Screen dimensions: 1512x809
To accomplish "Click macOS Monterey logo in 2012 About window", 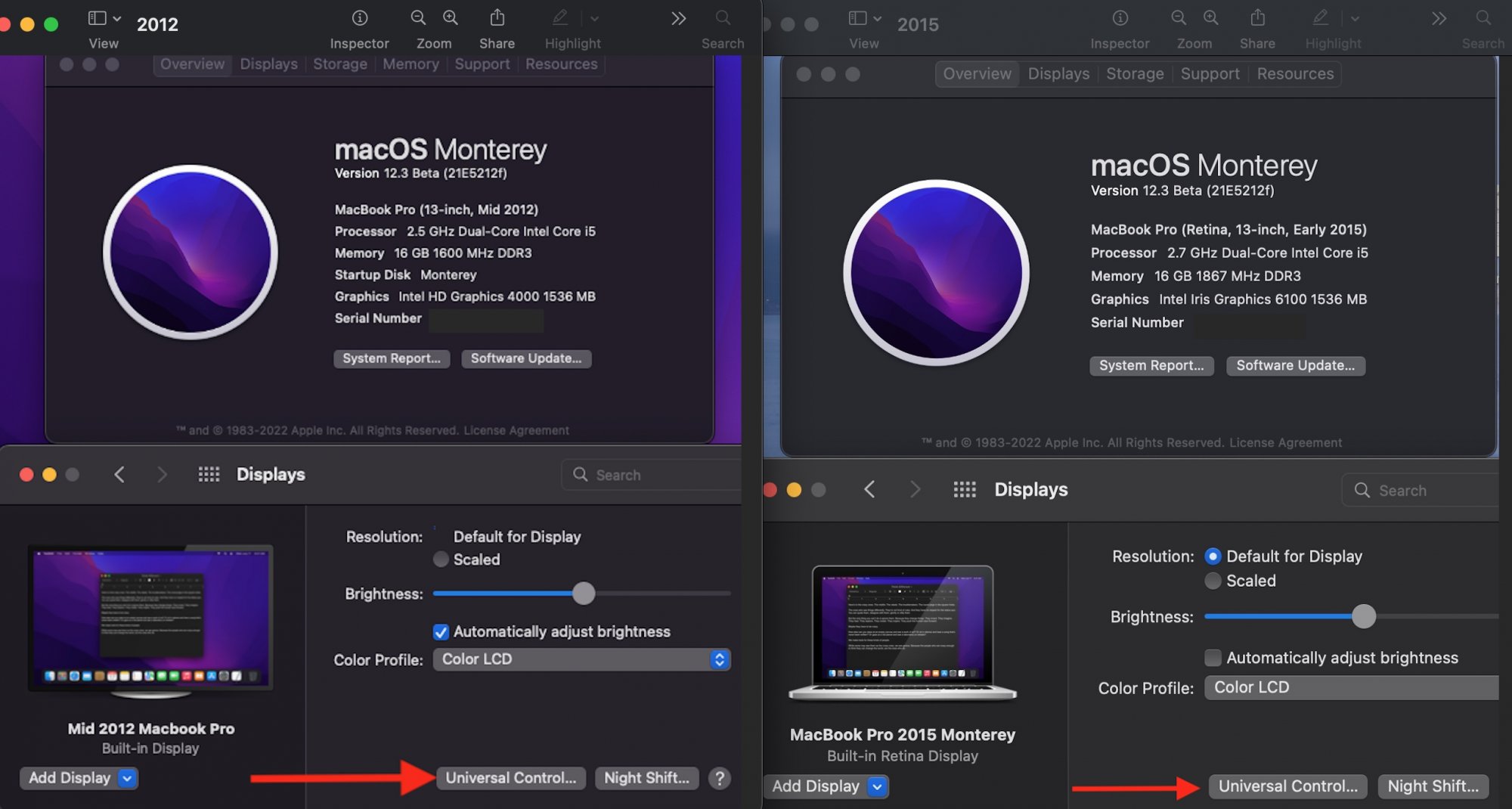I will pyautogui.click(x=191, y=252).
